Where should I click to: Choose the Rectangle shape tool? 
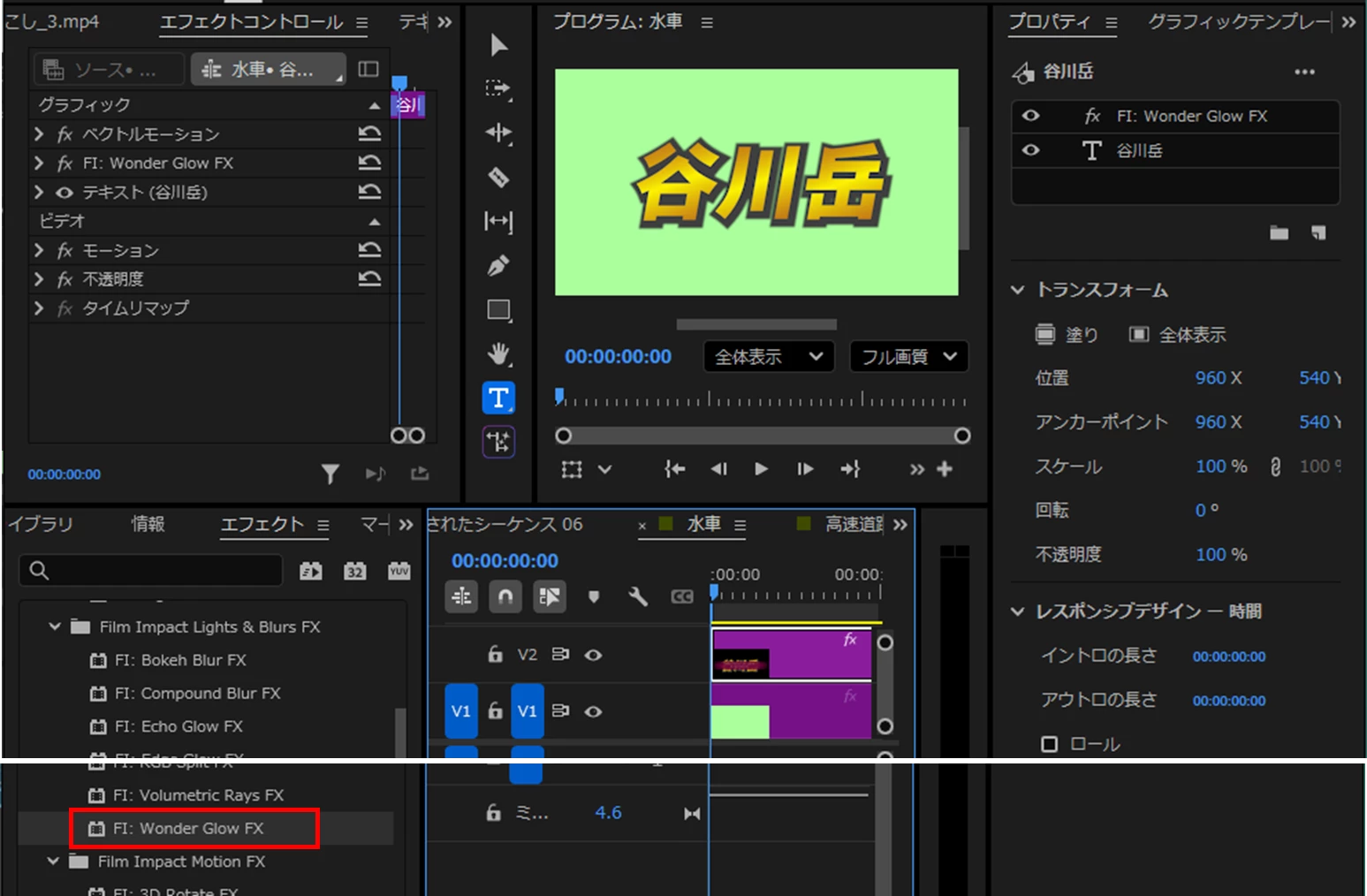(x=499, y=310)
